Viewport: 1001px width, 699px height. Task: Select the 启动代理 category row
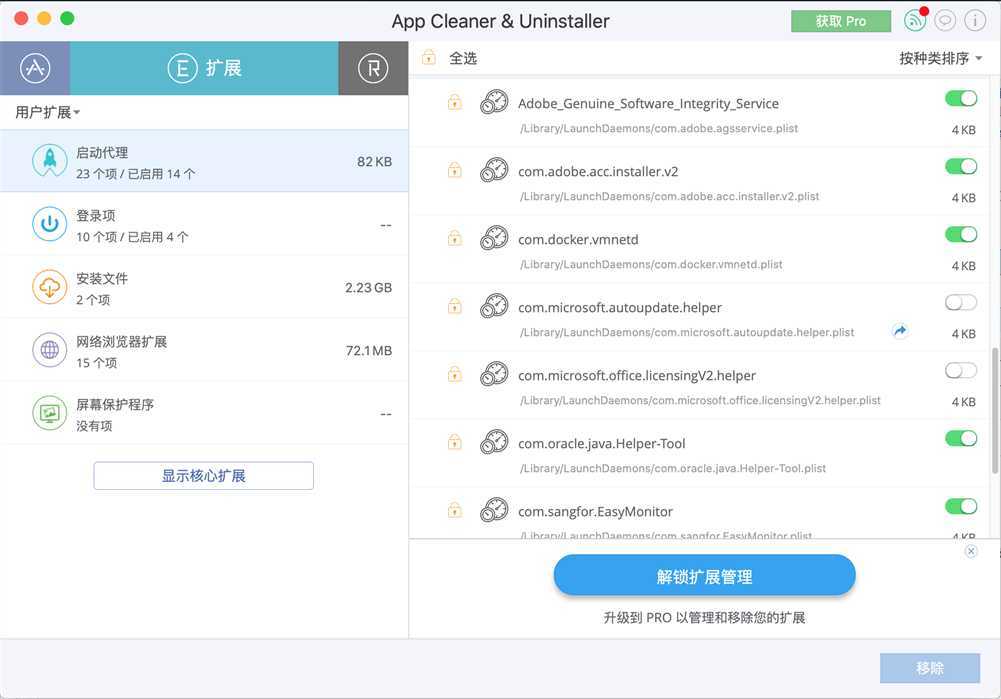(x=204, y=162)
